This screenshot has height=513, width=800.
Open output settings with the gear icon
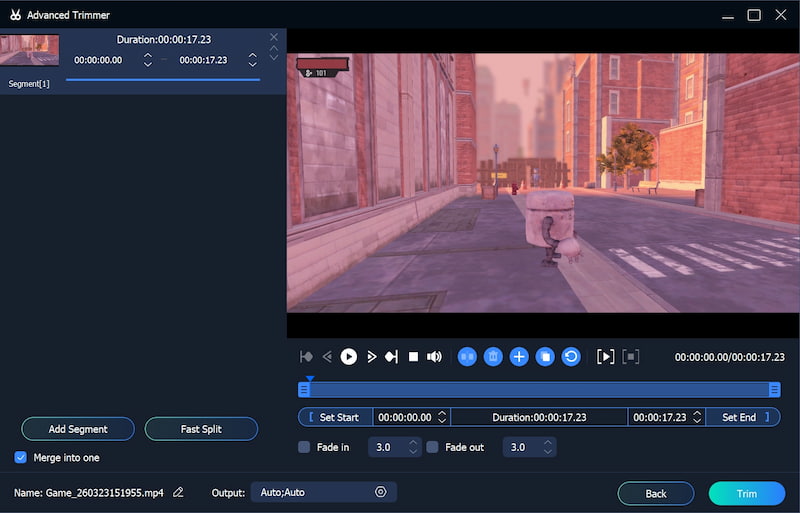click(380, 492)
